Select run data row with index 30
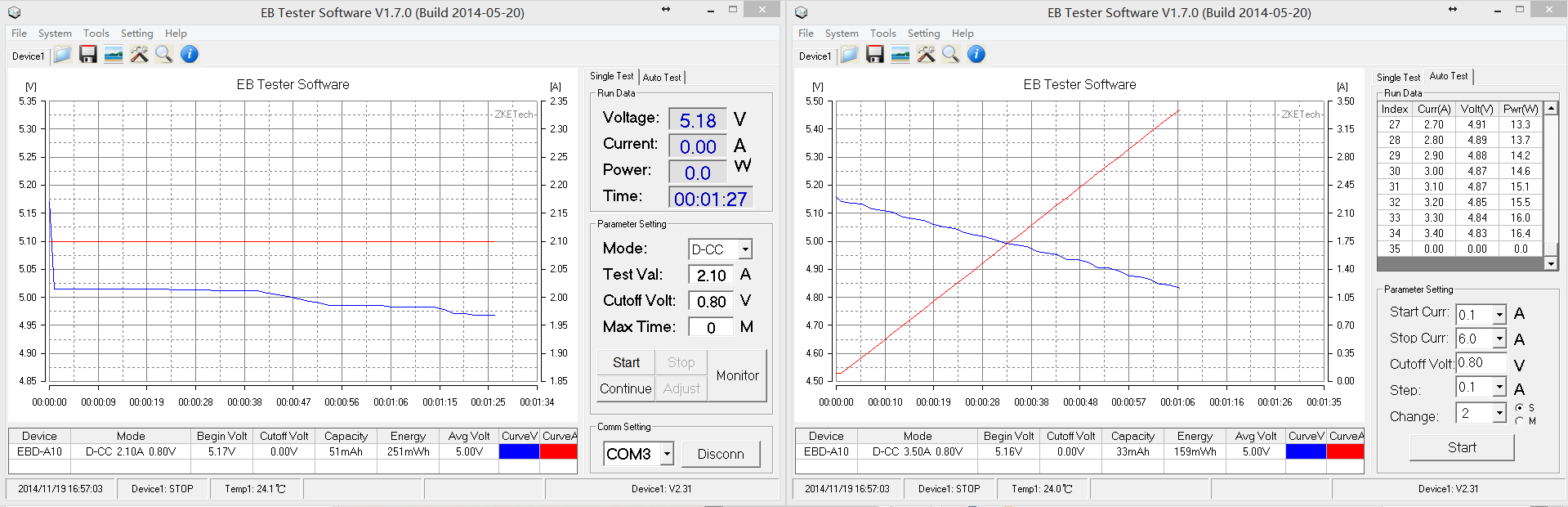The width and height of the screenshot is (1568, 507). pos(1460,171)
